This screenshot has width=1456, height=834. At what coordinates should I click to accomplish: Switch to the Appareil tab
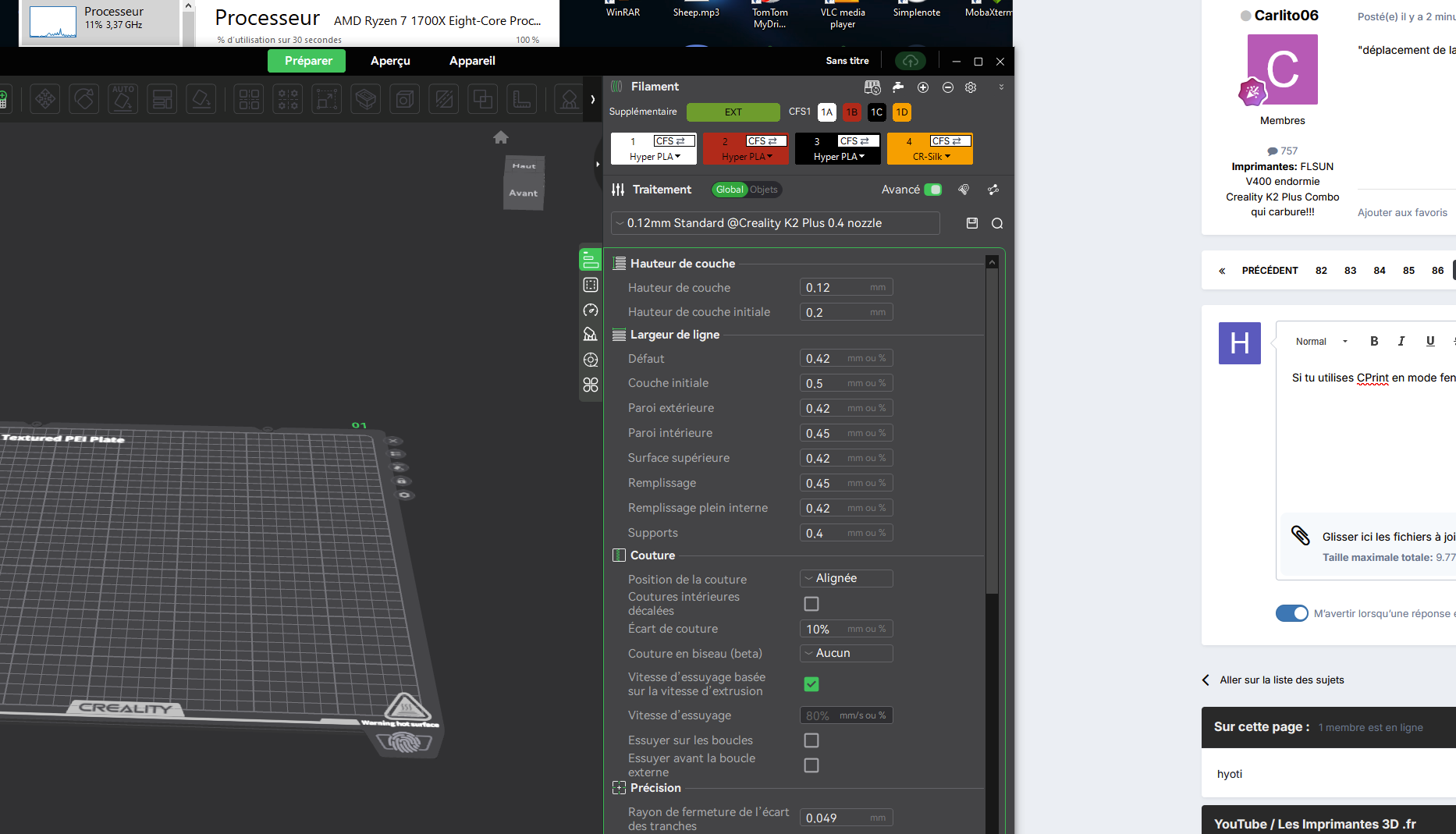tap(472, 61)
